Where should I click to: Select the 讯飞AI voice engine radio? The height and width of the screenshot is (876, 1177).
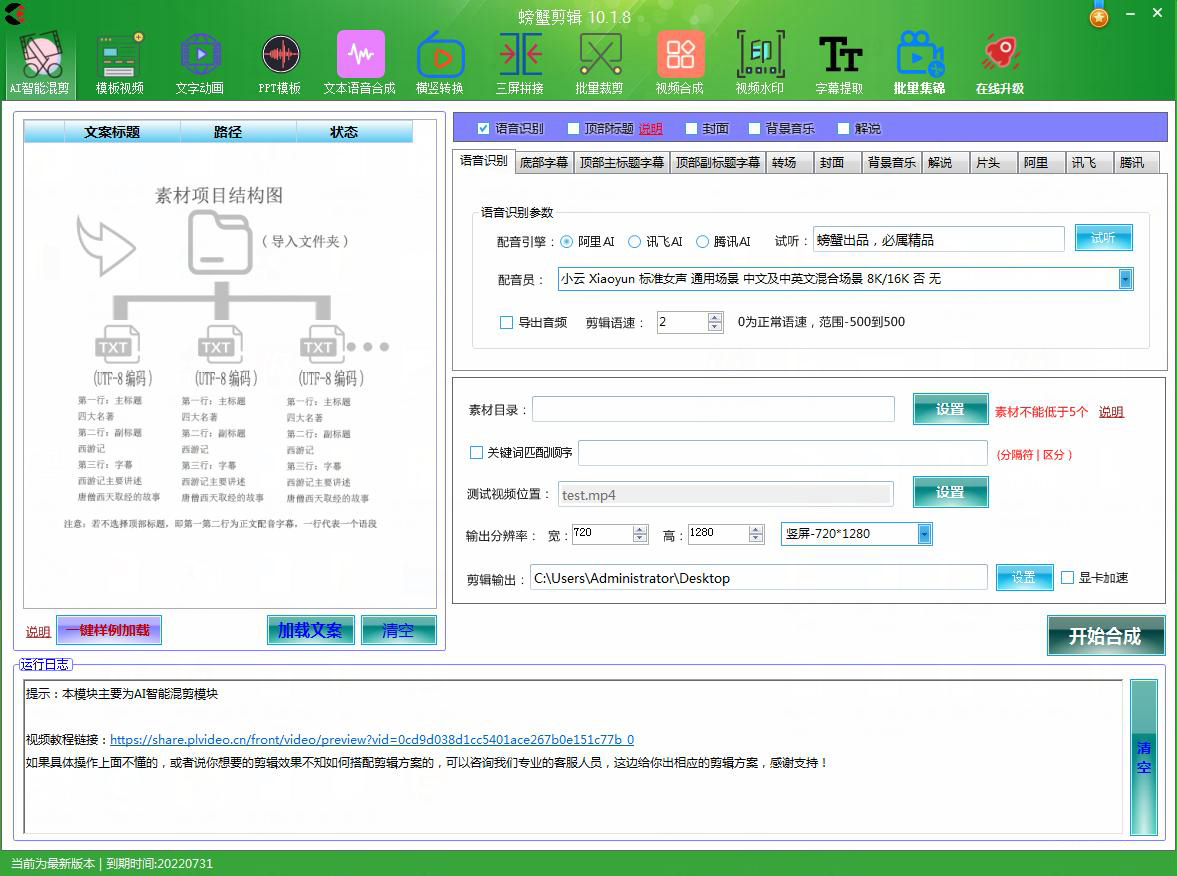[x=634, y=241]
